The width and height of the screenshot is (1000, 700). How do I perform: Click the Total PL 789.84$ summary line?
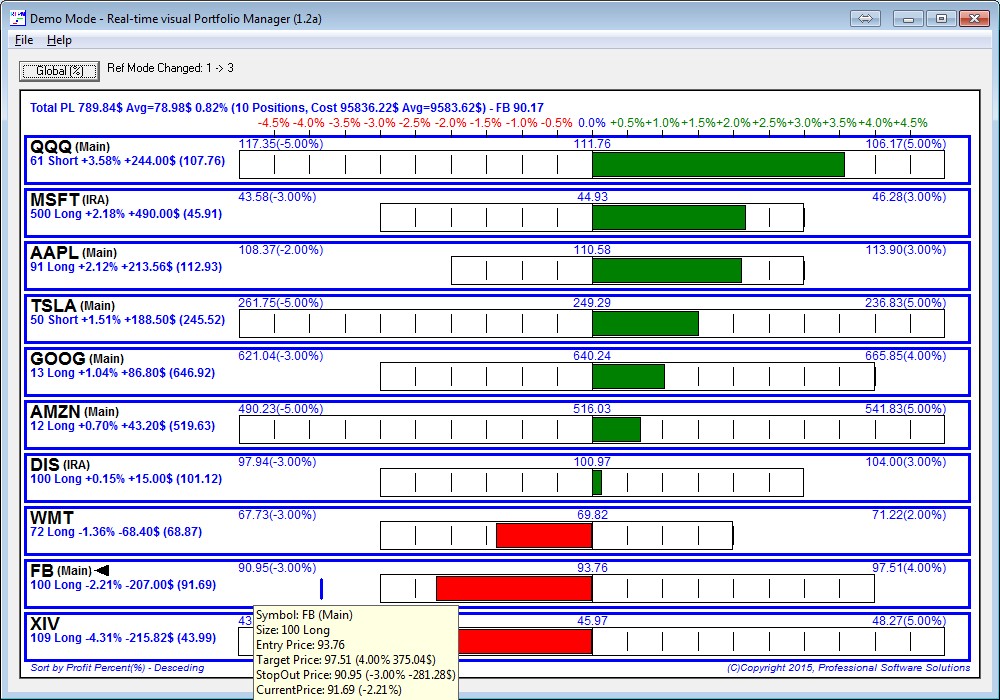(x=287, y=108)
